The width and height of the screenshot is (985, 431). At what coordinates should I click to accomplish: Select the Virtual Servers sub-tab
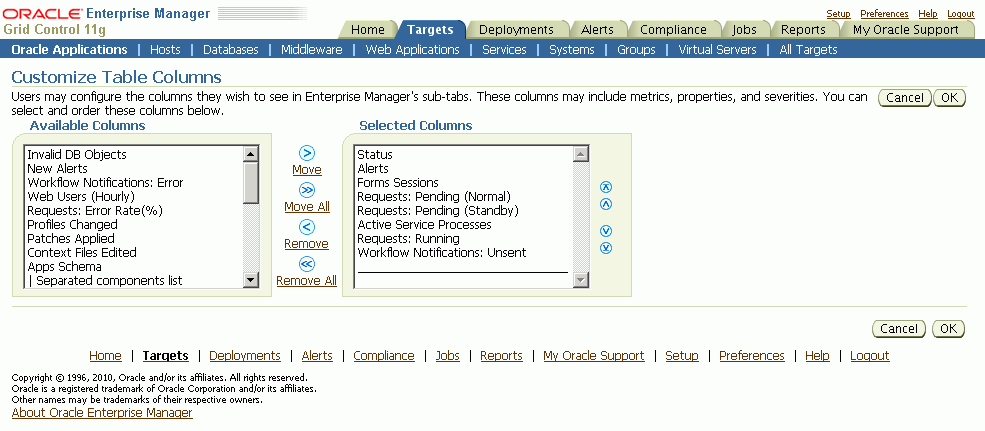click(x=717, y=50)
